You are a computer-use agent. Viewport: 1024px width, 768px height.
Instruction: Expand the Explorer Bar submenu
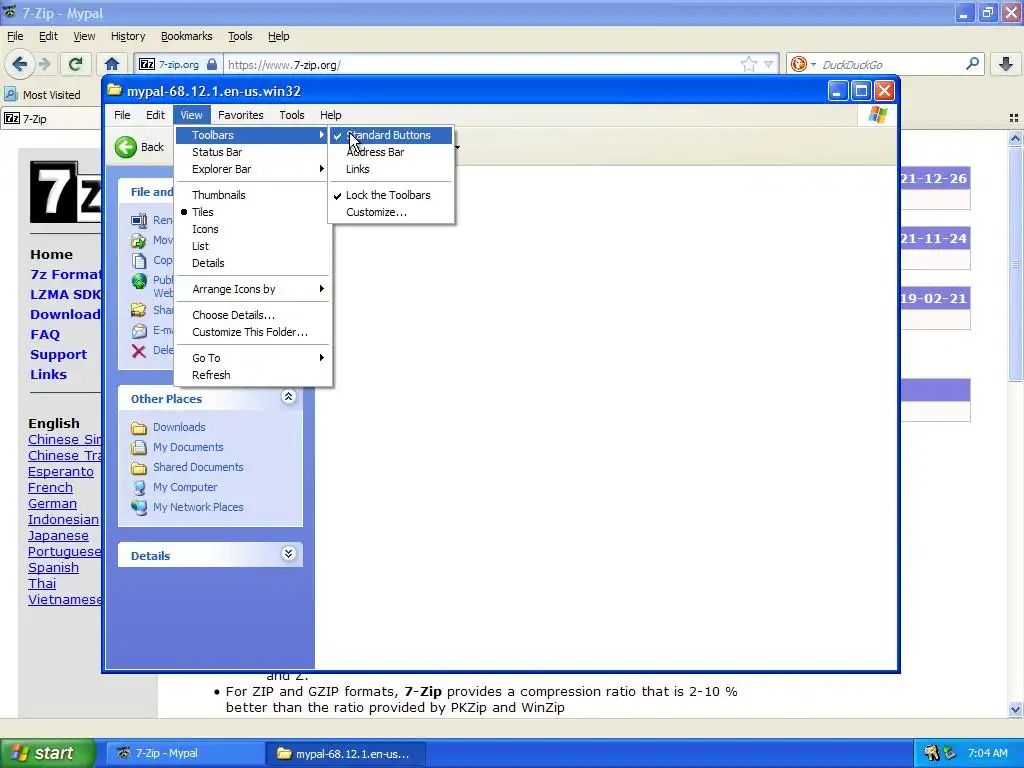click(x=253, y=169)
